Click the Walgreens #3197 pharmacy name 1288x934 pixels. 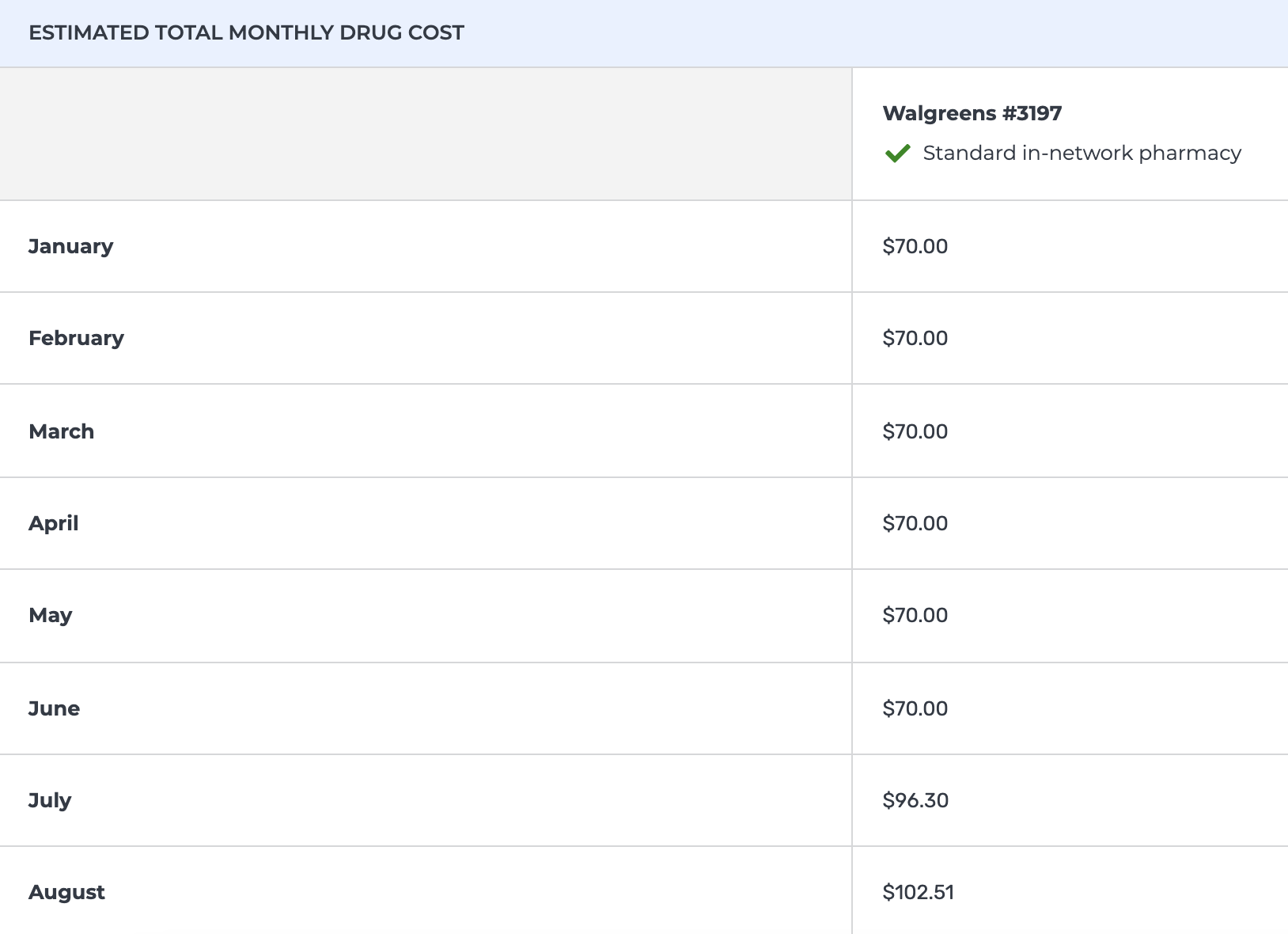pos(972,113)
